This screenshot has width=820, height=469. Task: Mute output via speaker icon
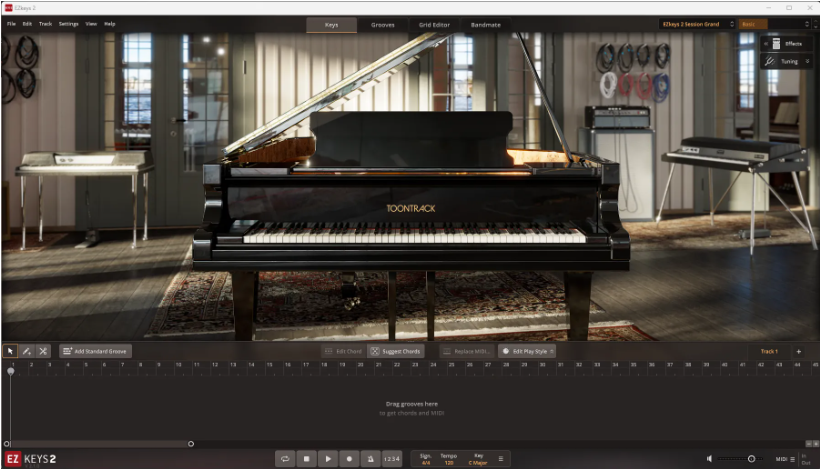pyautogui.click(x=710, y=459)
